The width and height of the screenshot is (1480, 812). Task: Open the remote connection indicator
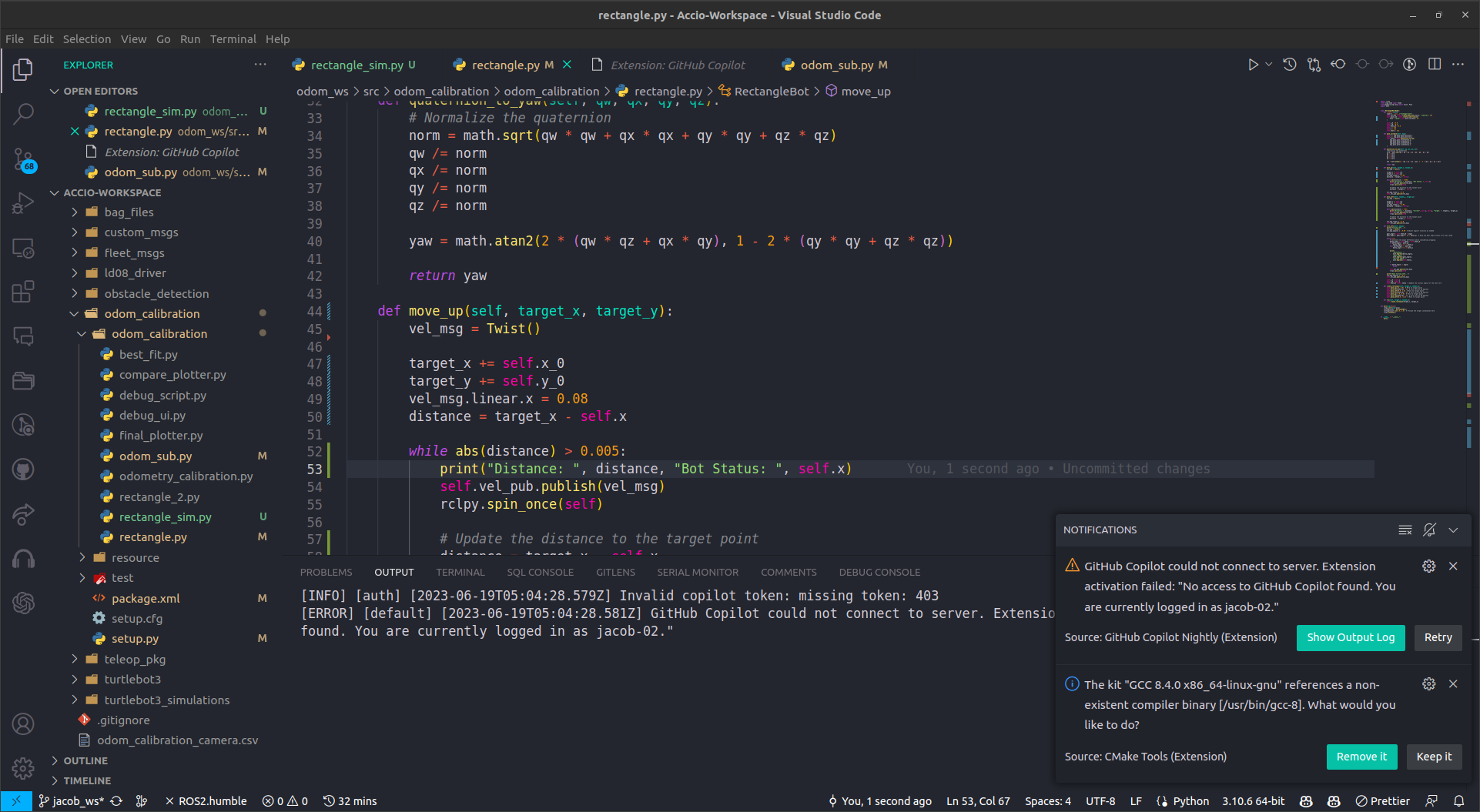(x=17, y=800)
